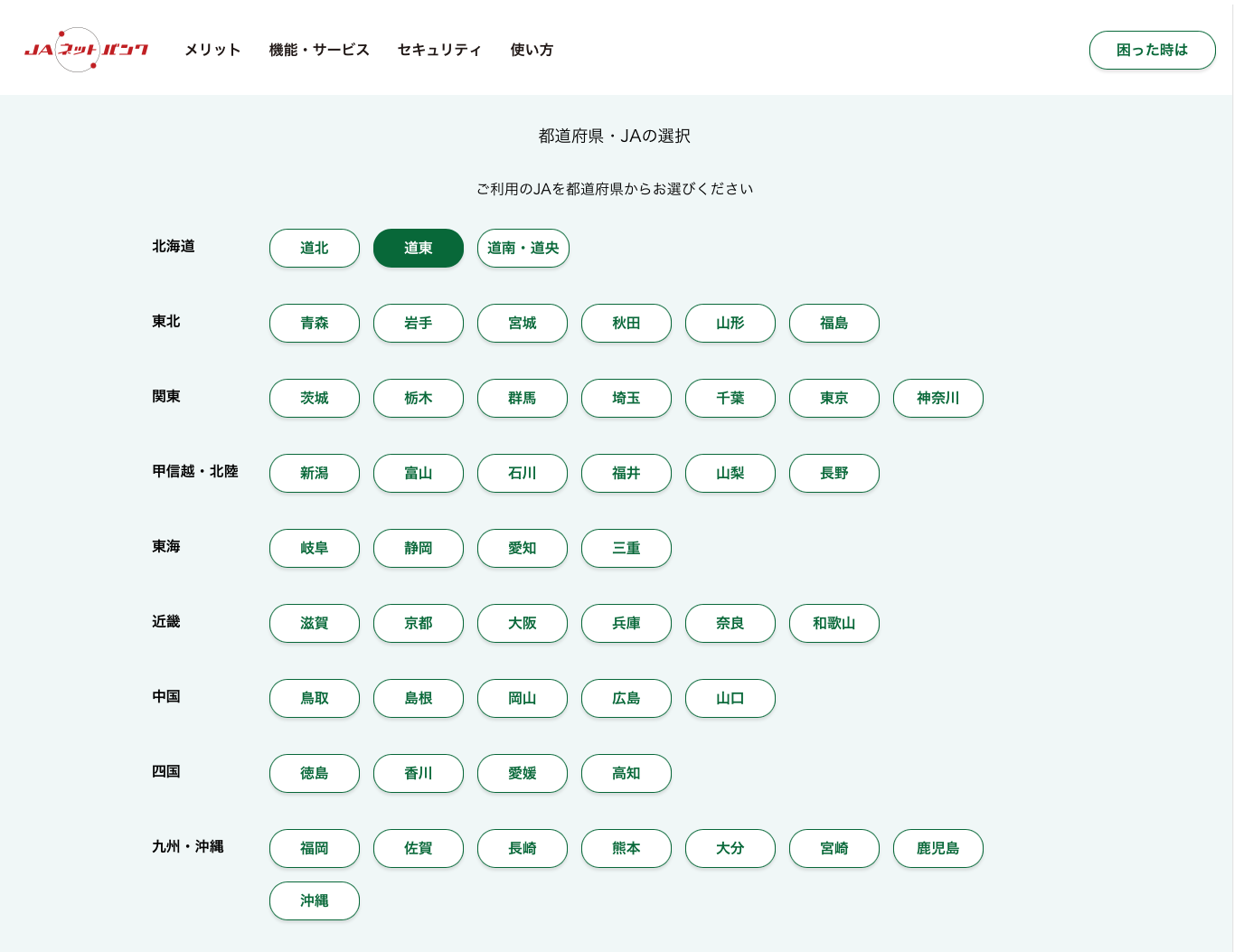The width and height of the screenshot is (1234, 952).
Task: Open the メリット menu item
Action: (x=212, y=50)
